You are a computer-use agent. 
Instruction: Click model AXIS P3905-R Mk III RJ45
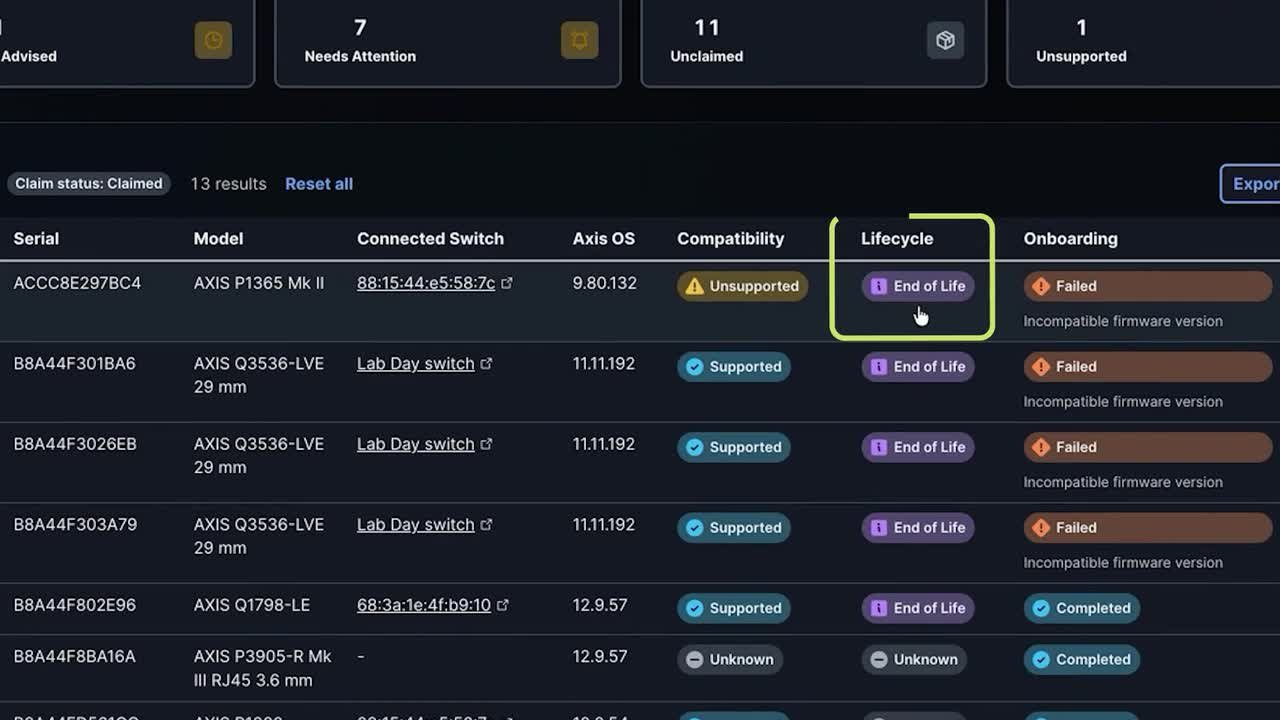coord(263,668)
